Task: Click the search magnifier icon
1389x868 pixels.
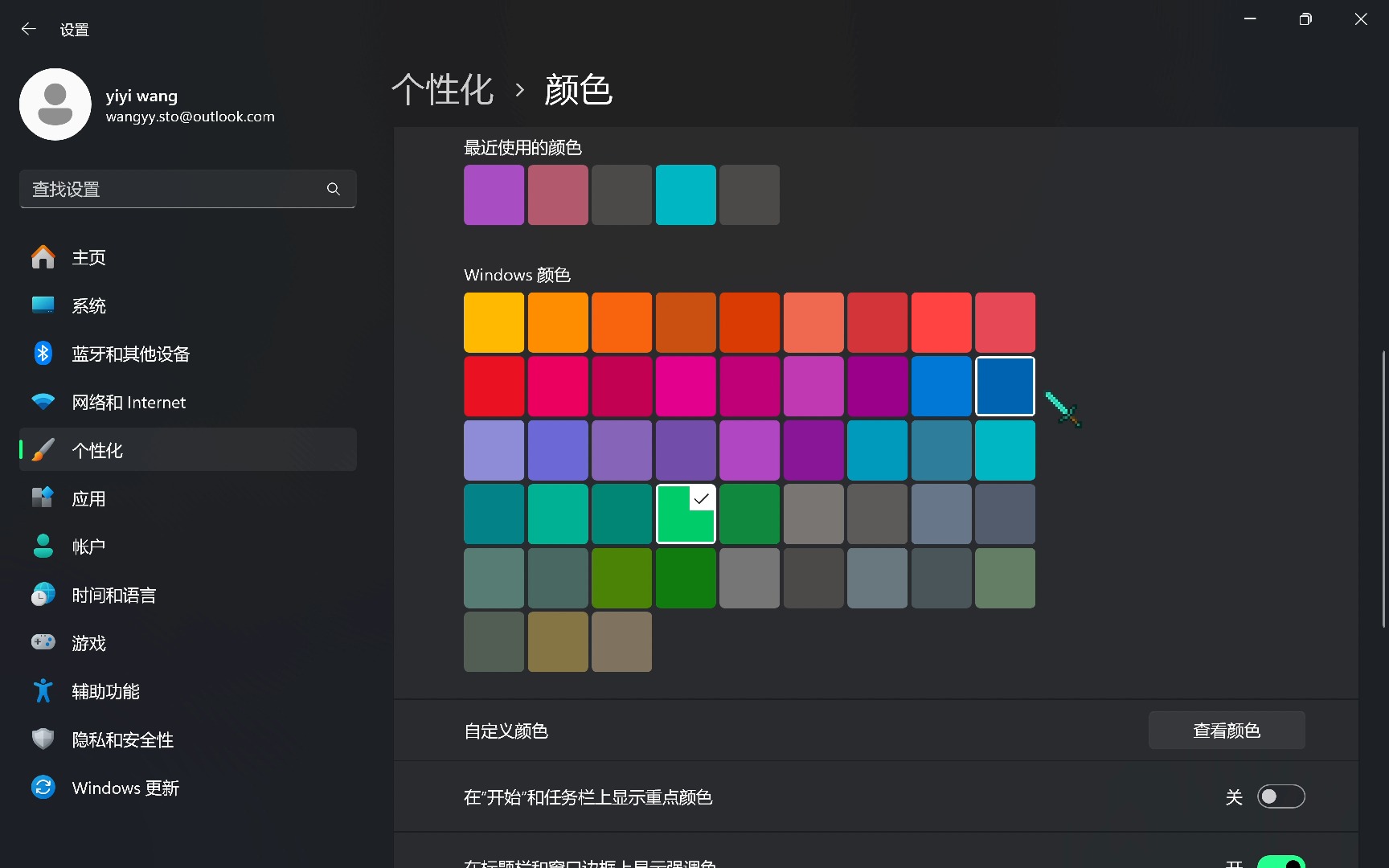Action: (x=334, y=189)
